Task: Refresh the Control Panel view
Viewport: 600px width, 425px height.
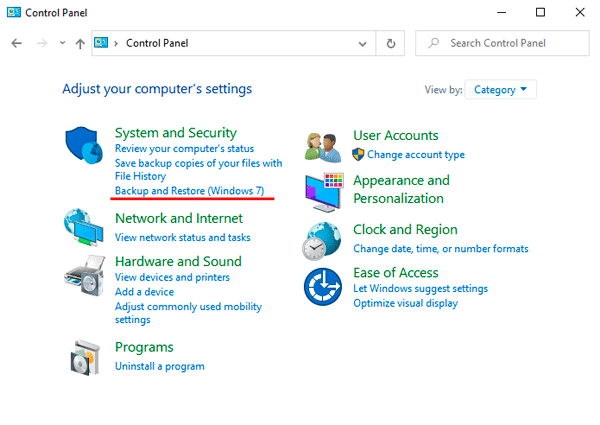Action: [390, 43]
